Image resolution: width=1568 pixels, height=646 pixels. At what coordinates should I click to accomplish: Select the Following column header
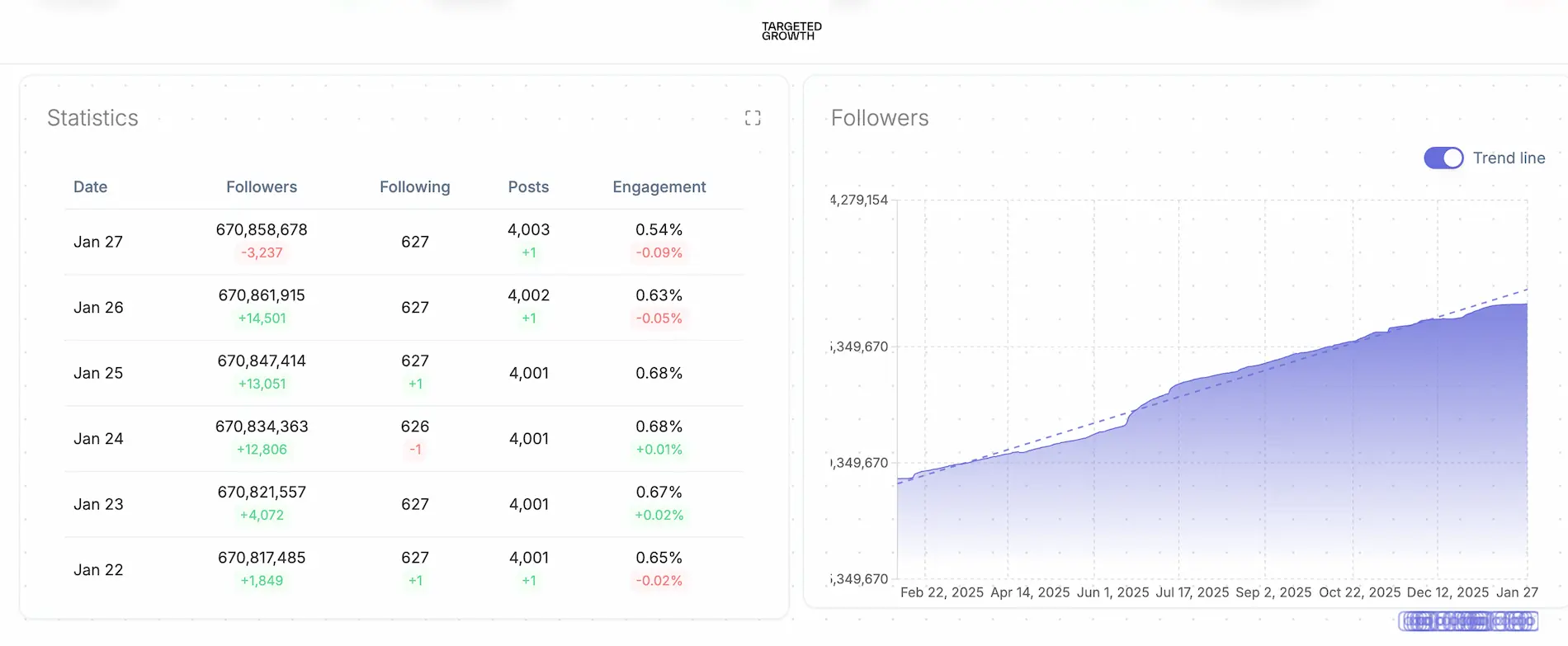tap(414, 187)
